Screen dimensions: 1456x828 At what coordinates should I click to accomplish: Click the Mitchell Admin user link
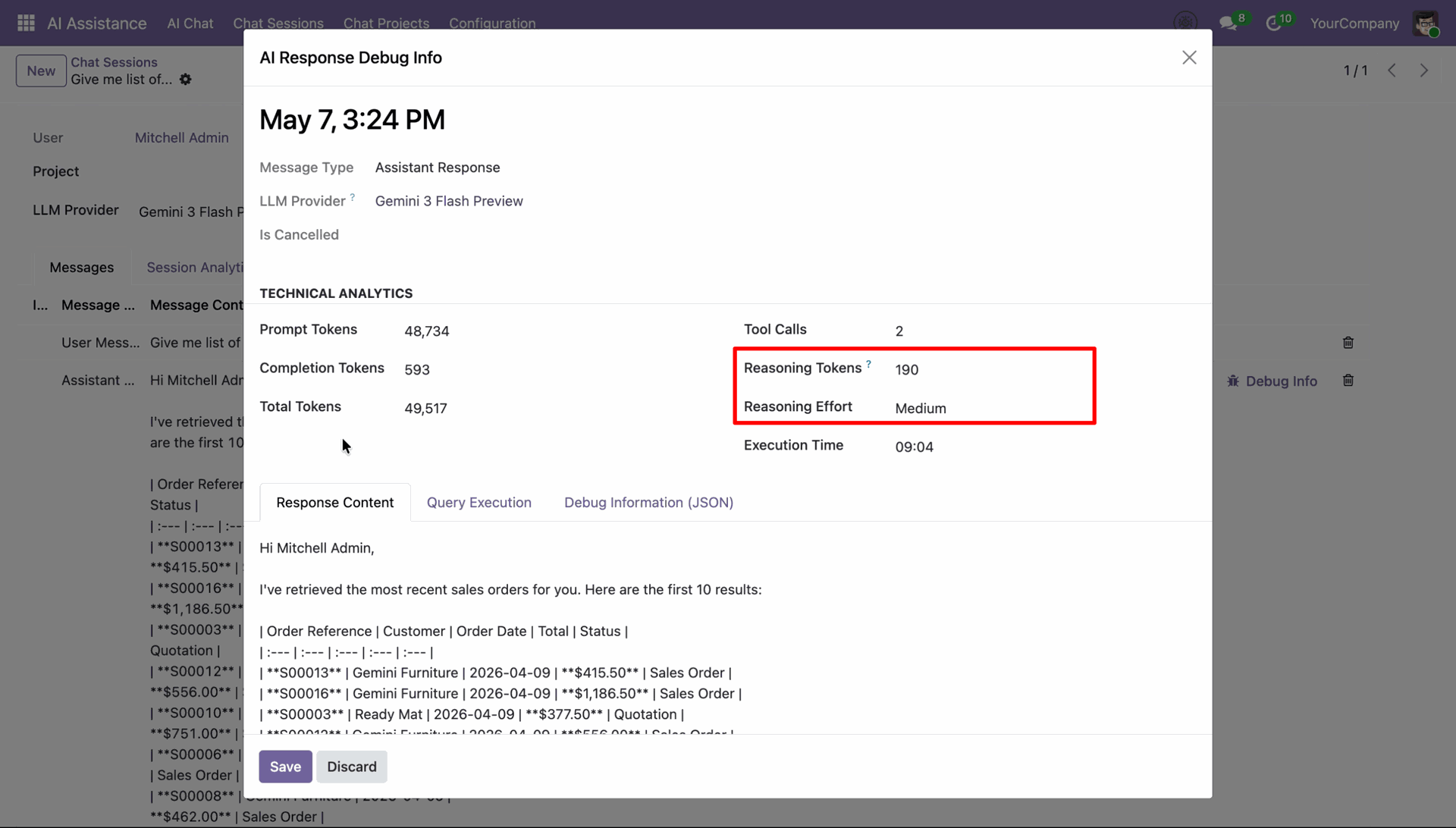click(182, 138)
